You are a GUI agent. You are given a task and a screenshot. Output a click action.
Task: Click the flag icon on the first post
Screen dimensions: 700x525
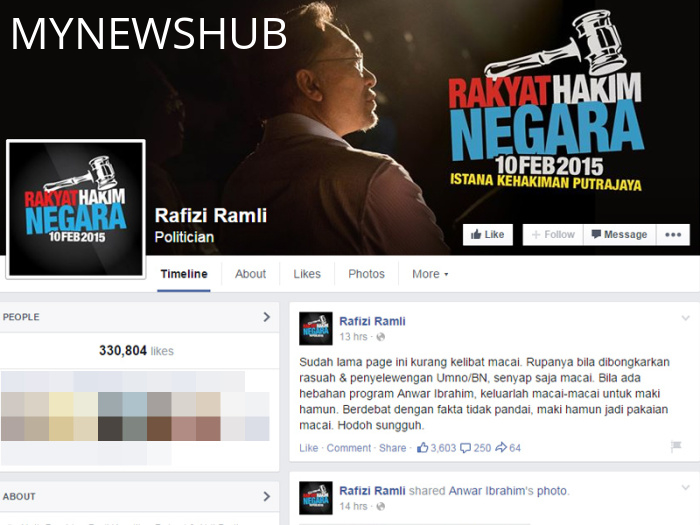(676, 447)
